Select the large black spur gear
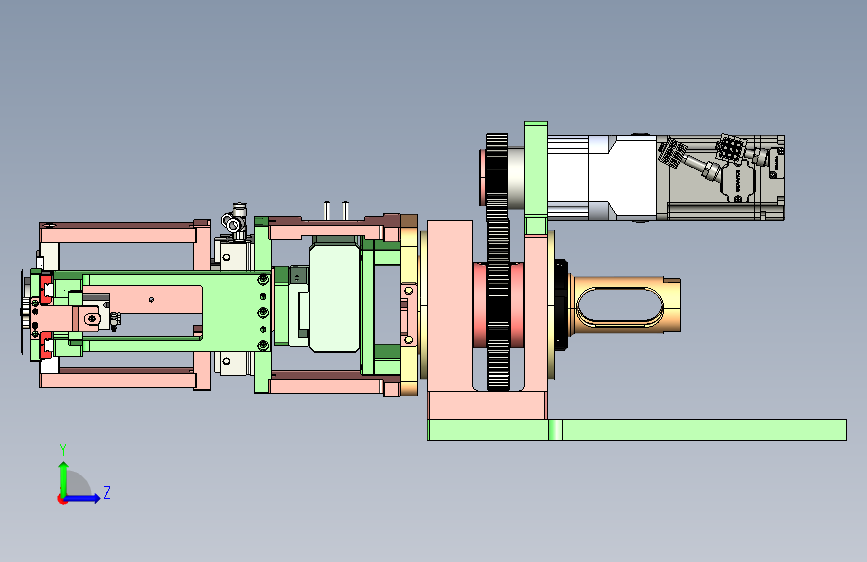 [x=498, y=304]
